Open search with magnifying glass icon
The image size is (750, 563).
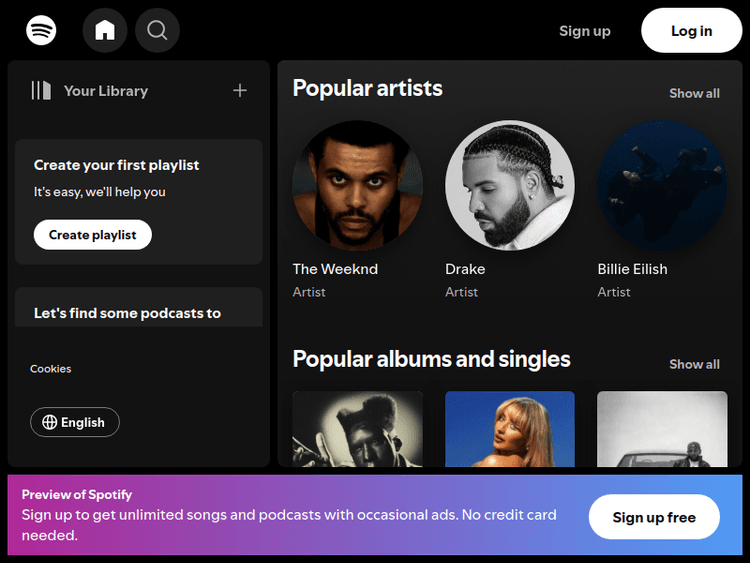point(157,30)
